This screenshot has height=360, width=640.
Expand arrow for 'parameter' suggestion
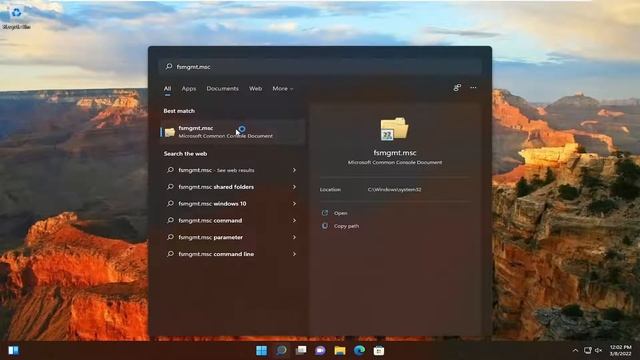(x=294, y=237)
